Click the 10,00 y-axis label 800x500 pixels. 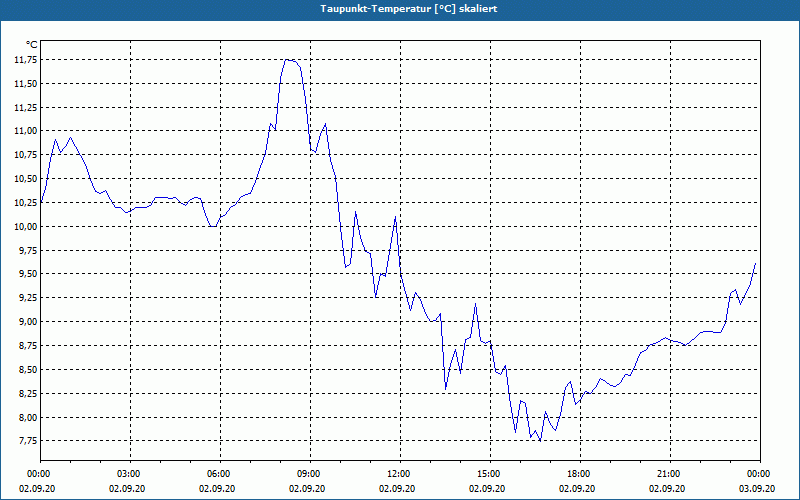click(26, 227)
